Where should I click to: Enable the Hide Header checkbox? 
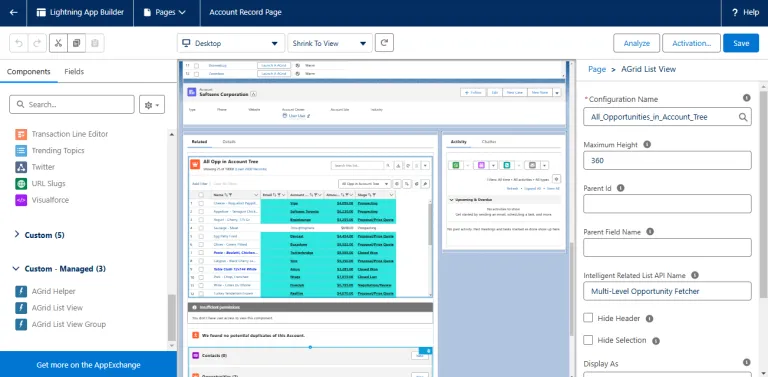click(588, 318)
